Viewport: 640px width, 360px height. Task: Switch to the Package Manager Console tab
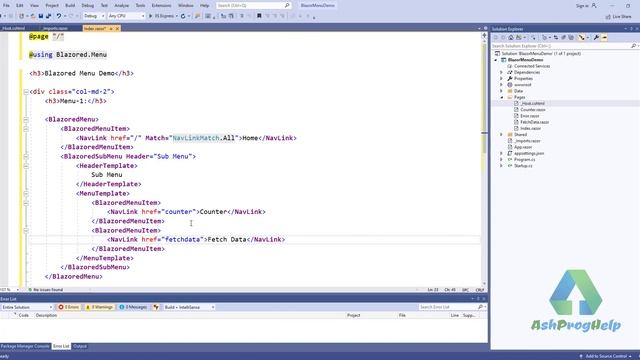pos(25,346)
